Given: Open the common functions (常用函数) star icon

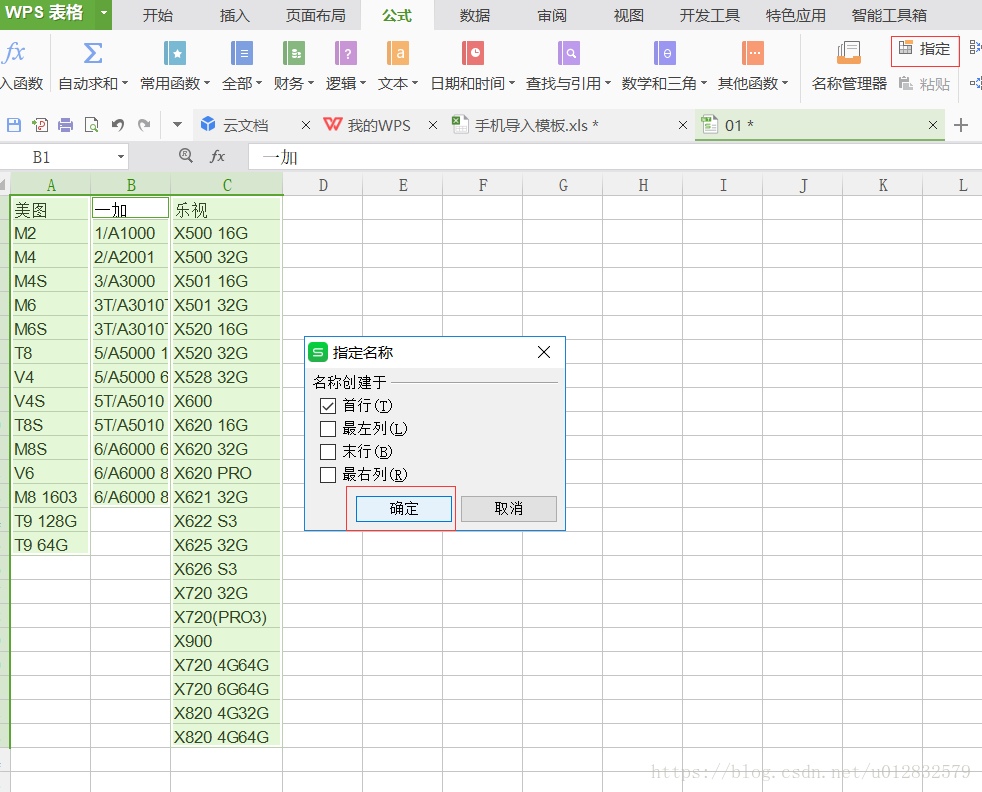Looking at the screenshot, I should 175,53.
